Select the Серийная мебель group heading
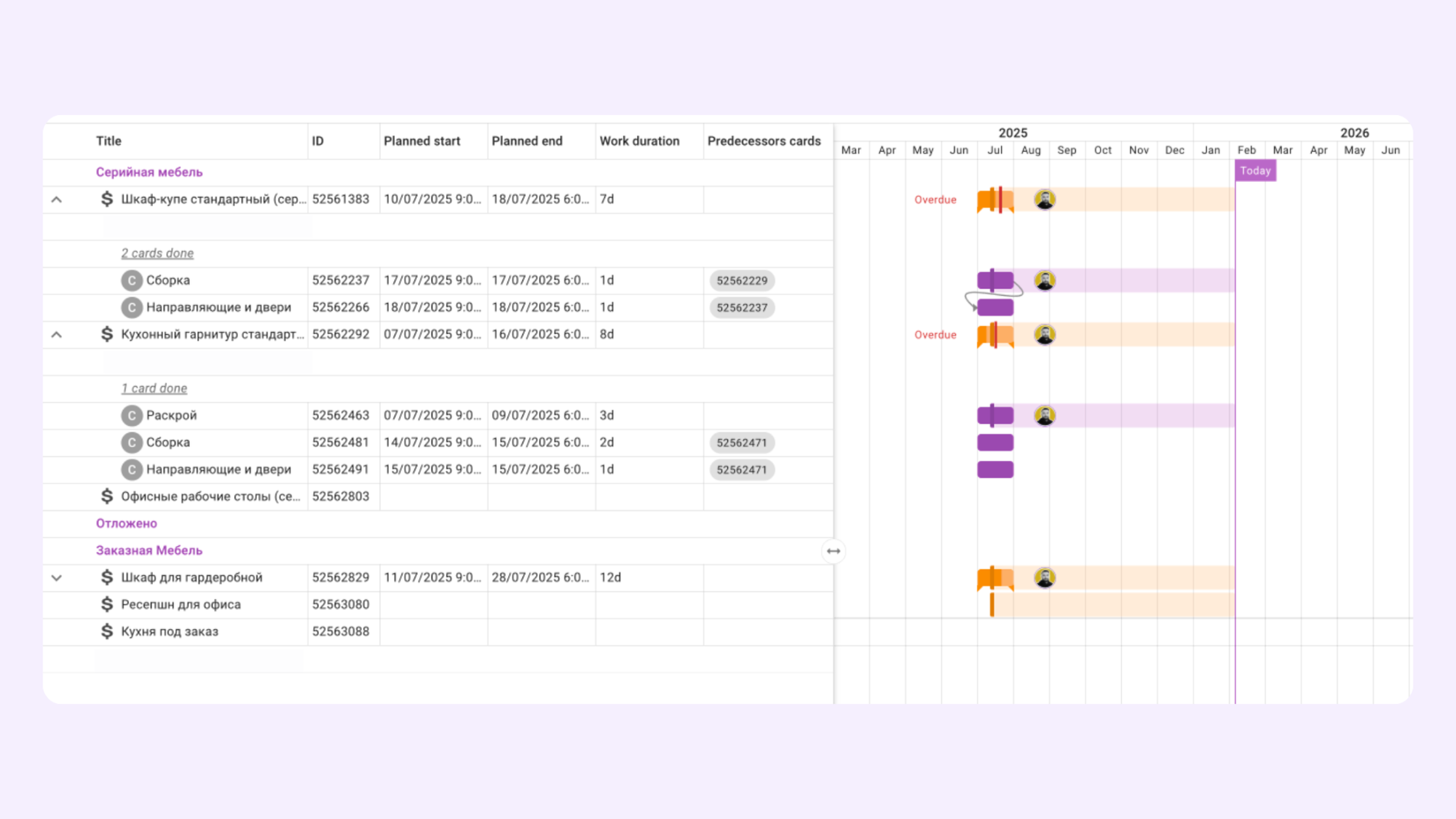This screenshot has width=1456, height=819. tap(149, 173)
